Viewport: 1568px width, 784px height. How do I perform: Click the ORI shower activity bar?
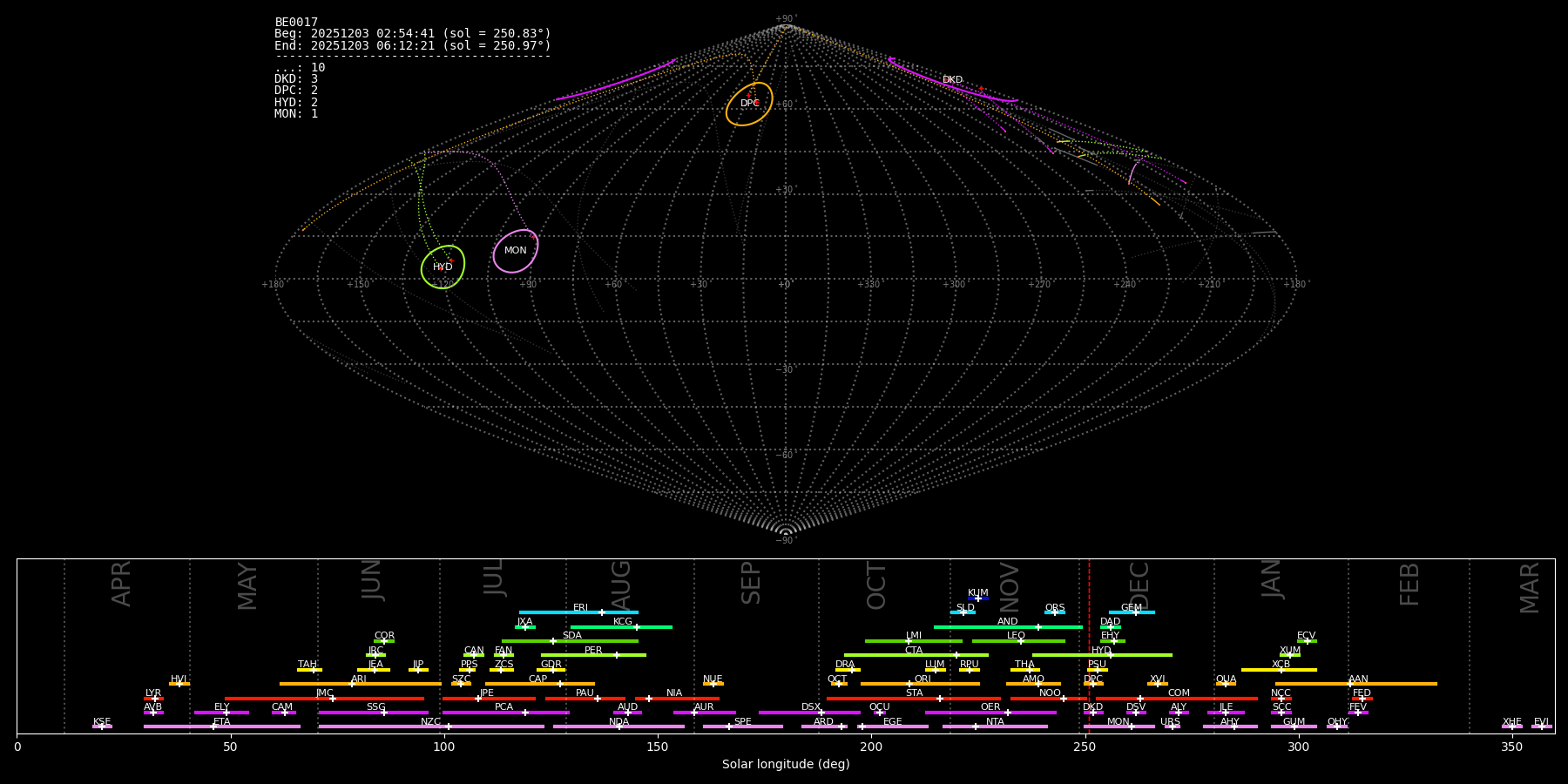920,684
